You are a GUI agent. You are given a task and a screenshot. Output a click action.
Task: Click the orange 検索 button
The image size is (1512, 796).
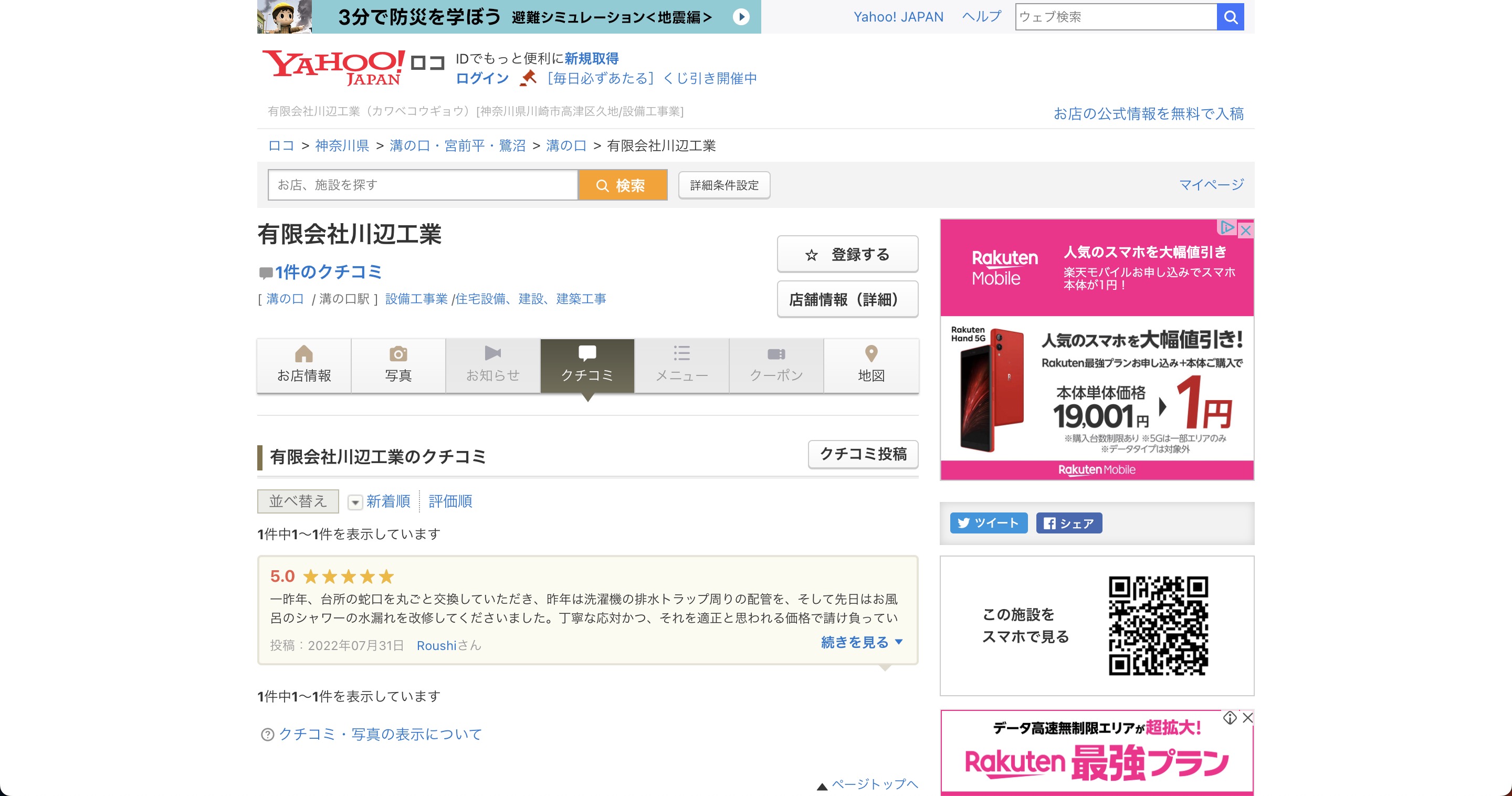click(622, 185)
